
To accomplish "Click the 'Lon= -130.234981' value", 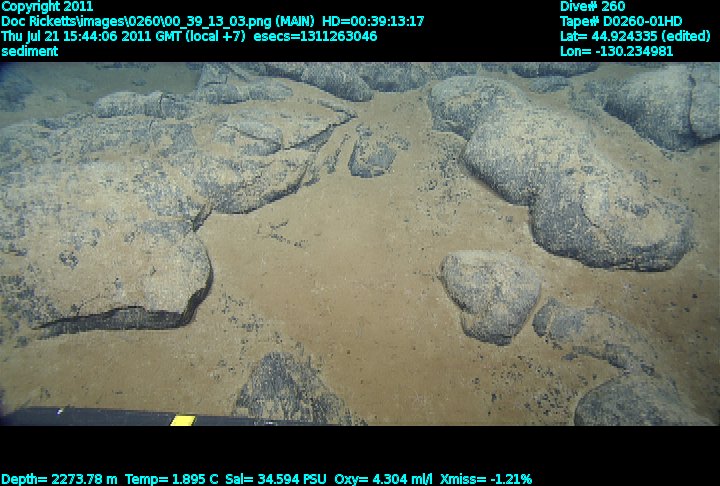I will (x=616, y=51).
